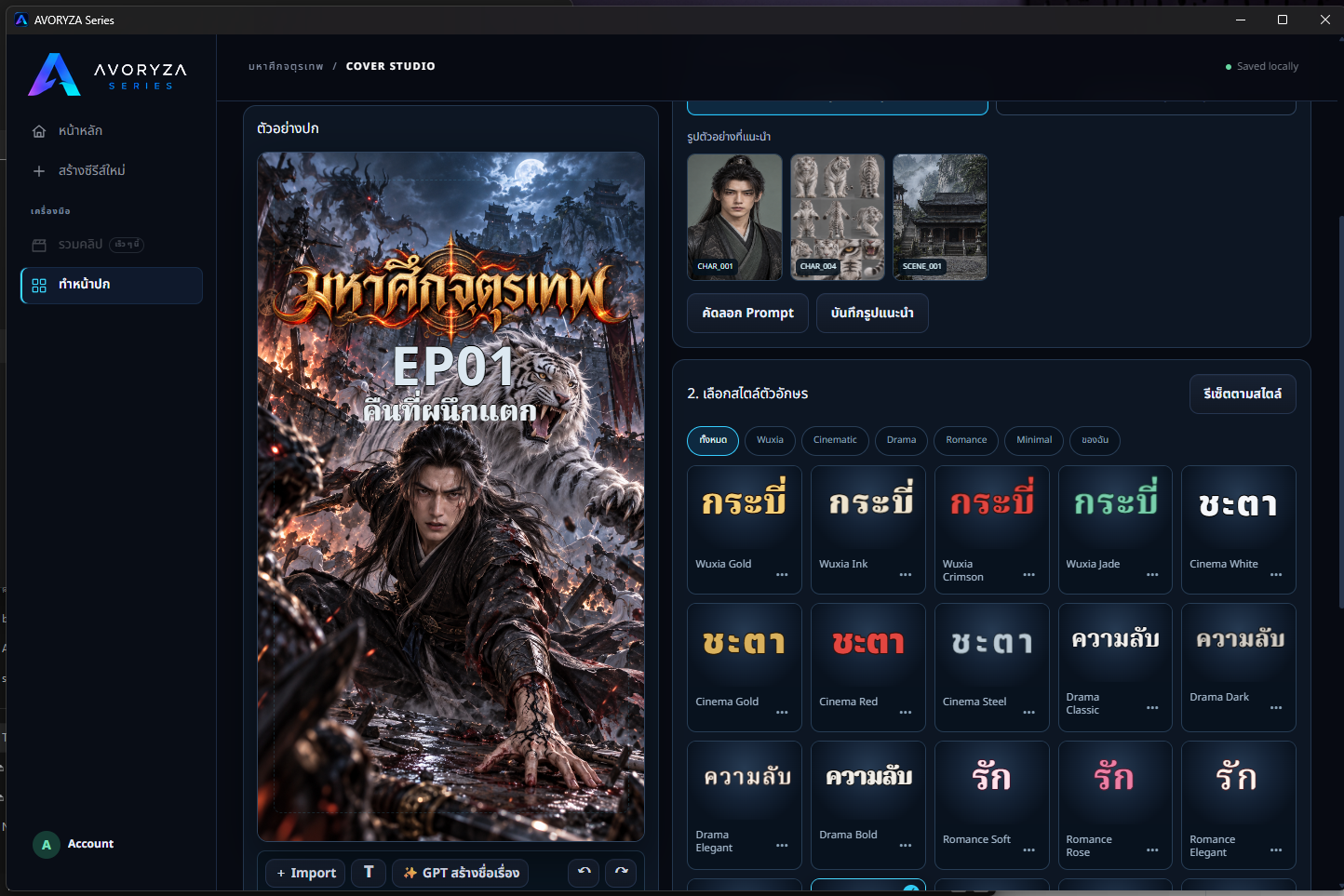This screenshot has width=1344, height=896.
Task: Select ทำหน้าปก in sidebar
Action: click(112, 286)
